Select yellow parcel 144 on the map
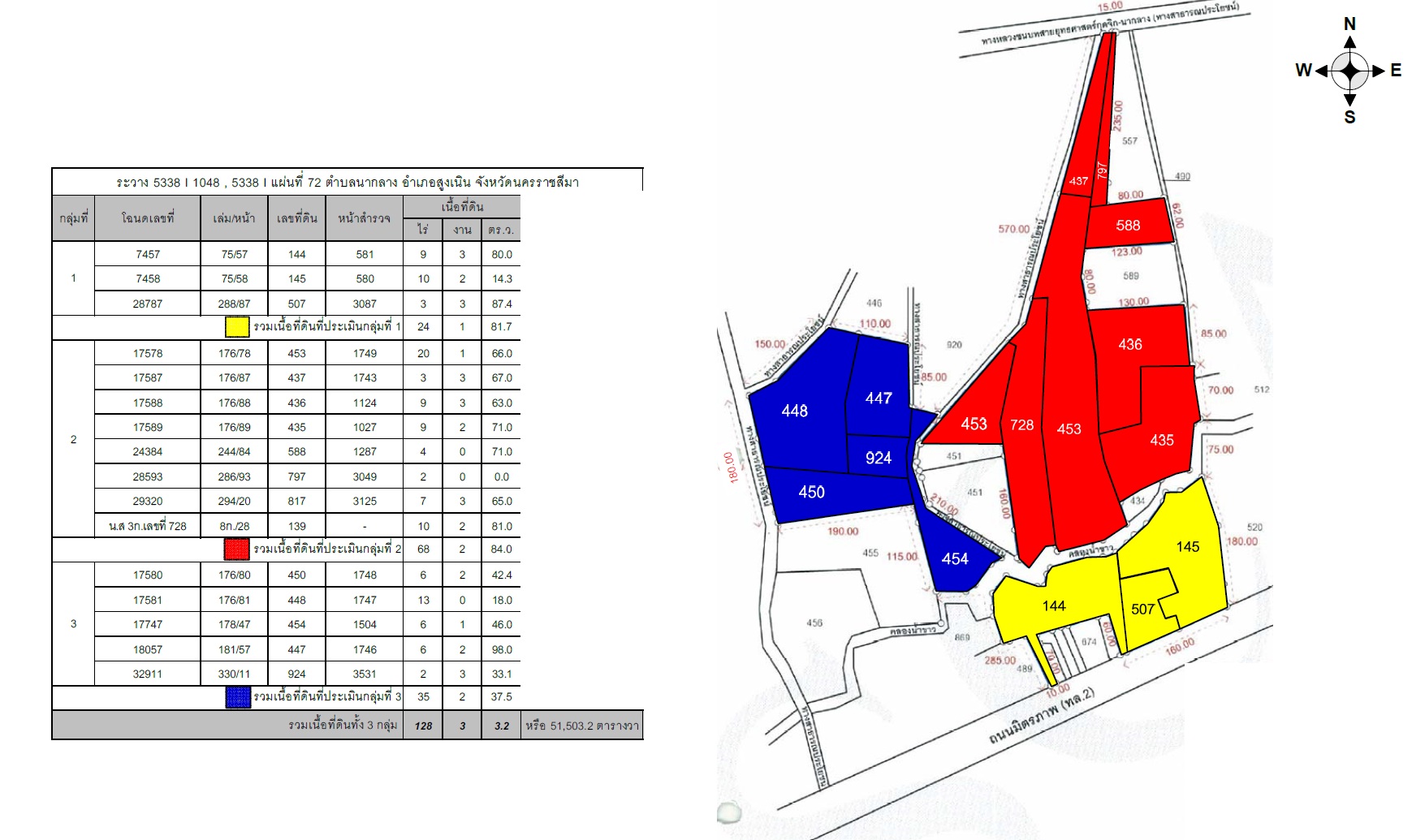 (1056, 605)
